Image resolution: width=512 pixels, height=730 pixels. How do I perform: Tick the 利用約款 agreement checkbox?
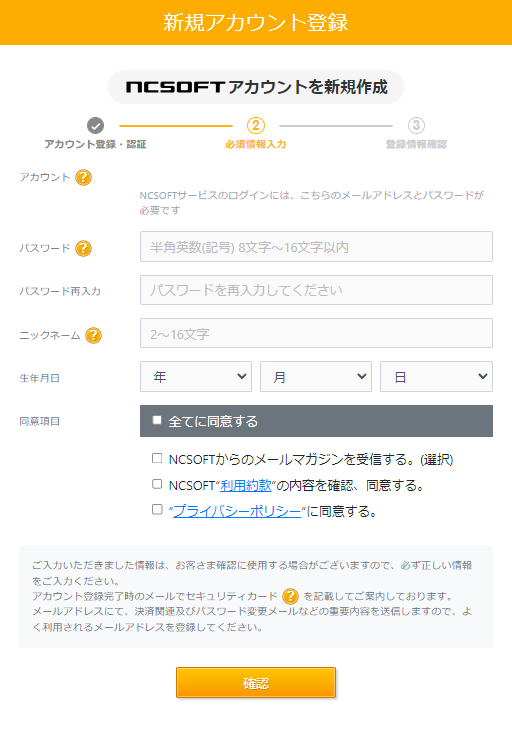pos(157,484)
